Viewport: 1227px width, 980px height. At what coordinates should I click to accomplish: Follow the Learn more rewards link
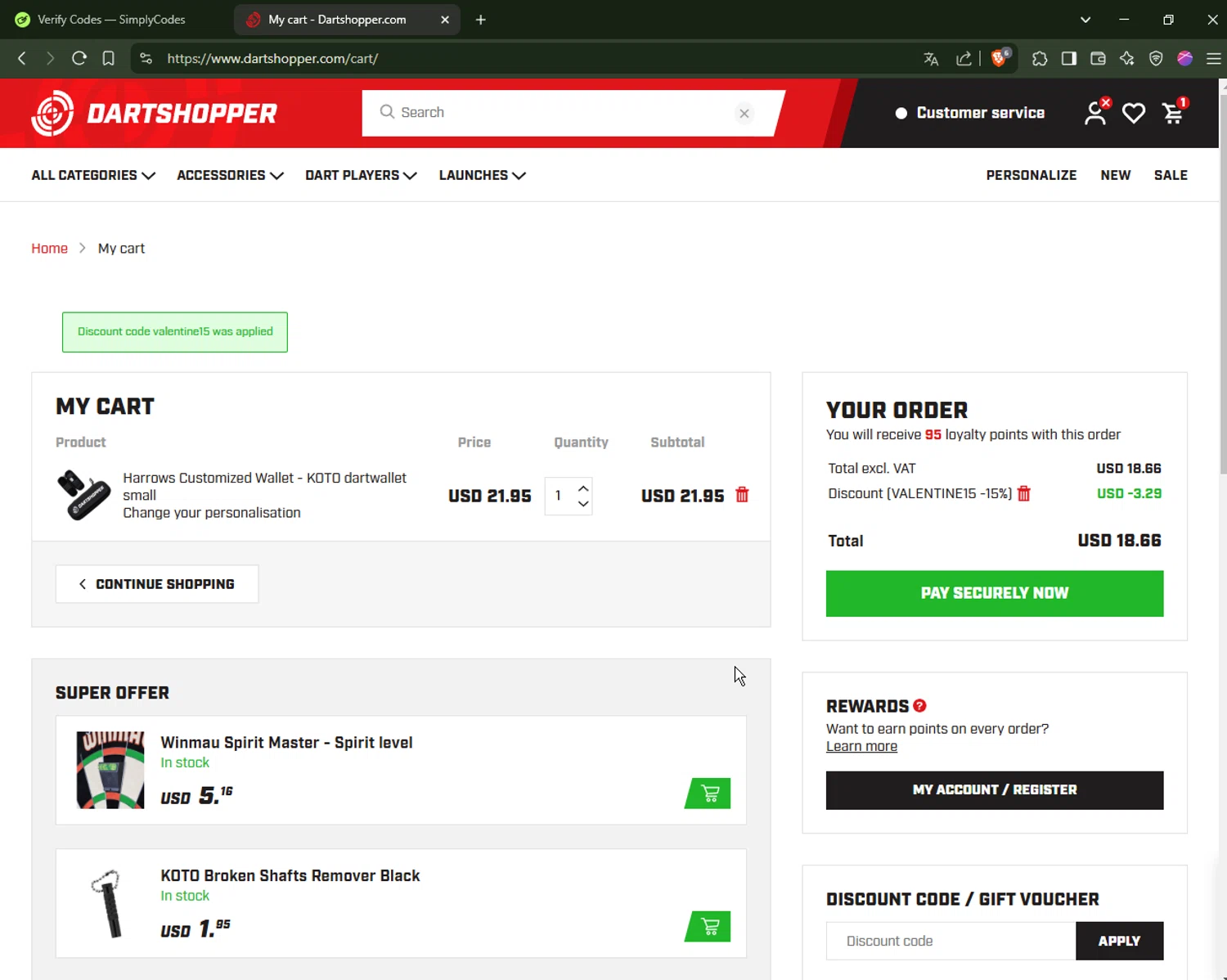click(861, 746)
